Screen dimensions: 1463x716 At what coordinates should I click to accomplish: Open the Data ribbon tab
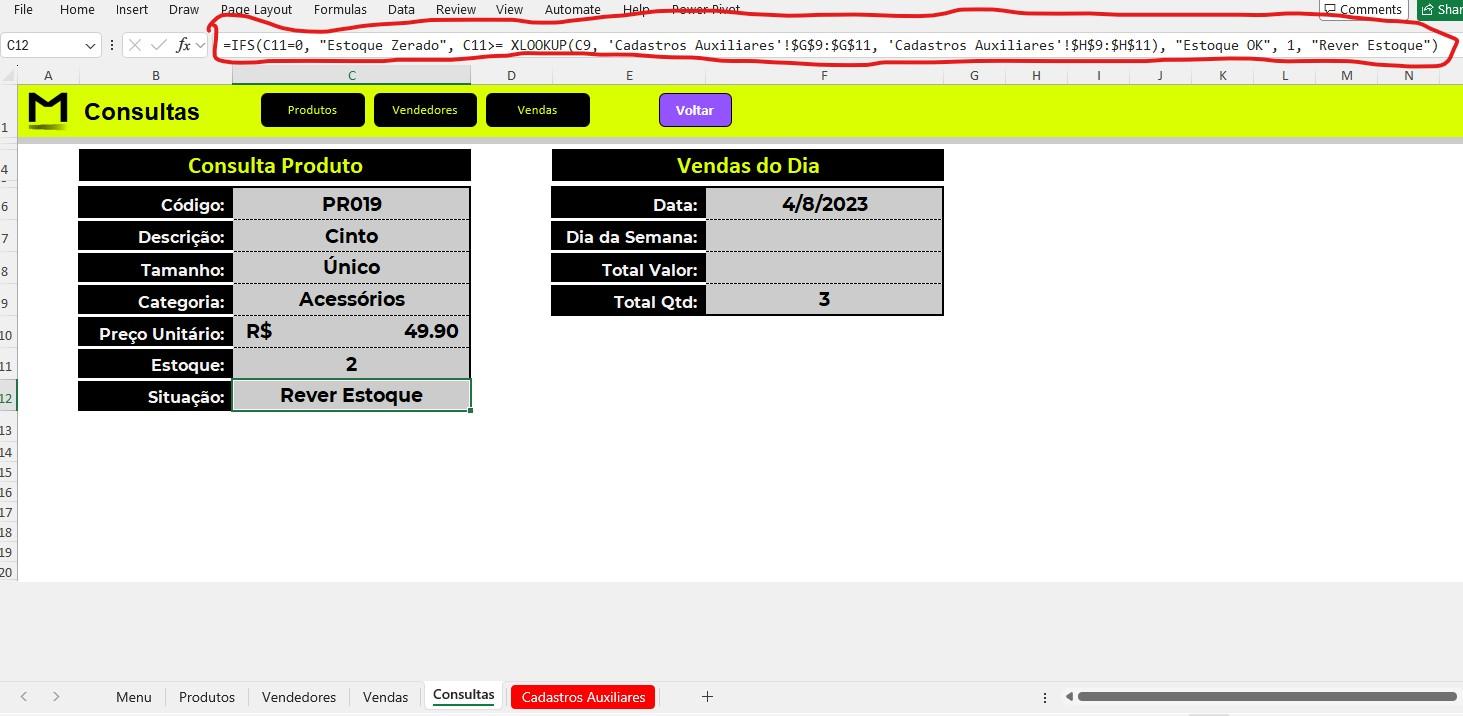[401, 9]
